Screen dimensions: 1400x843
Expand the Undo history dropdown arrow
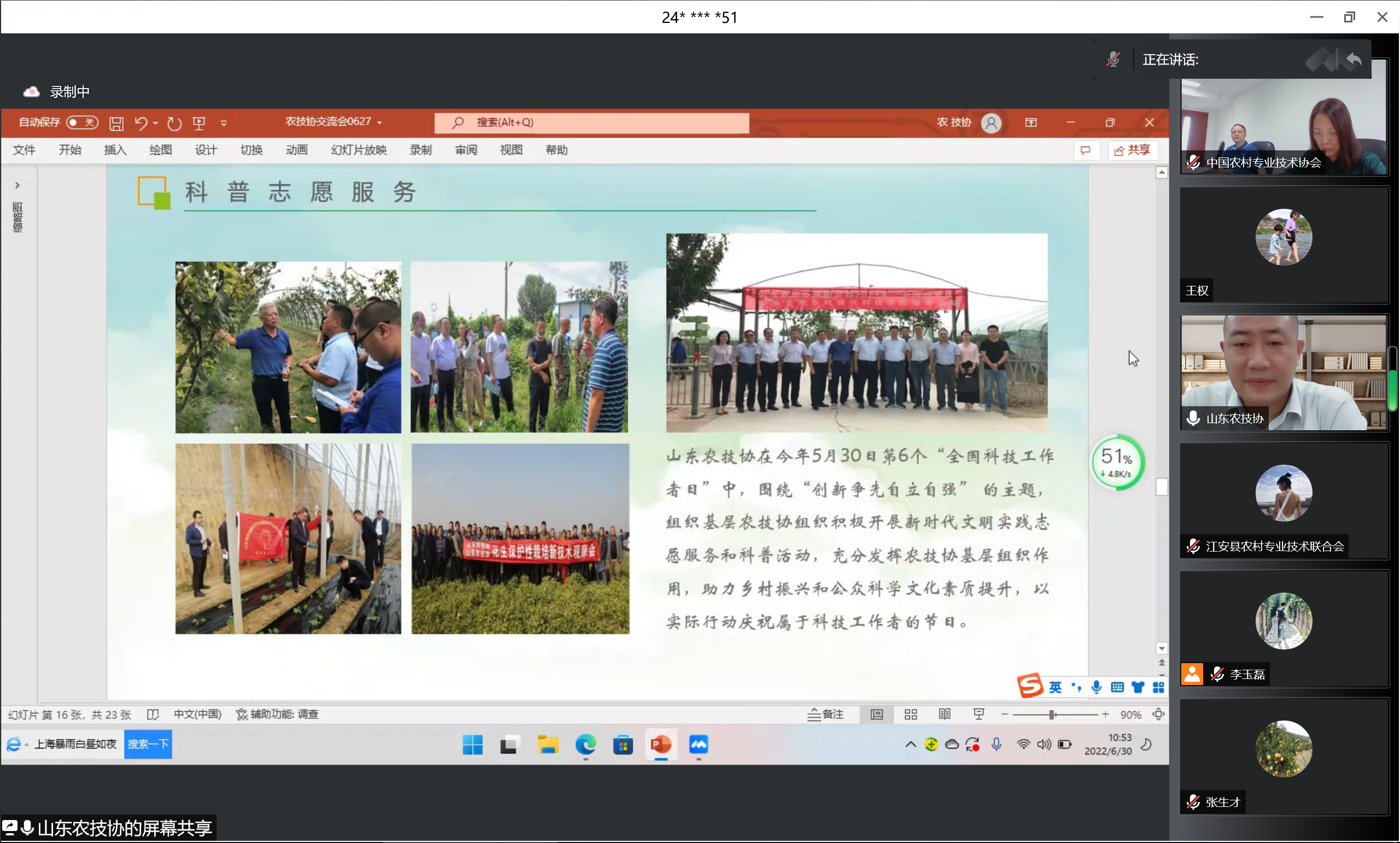click(155, 122)
